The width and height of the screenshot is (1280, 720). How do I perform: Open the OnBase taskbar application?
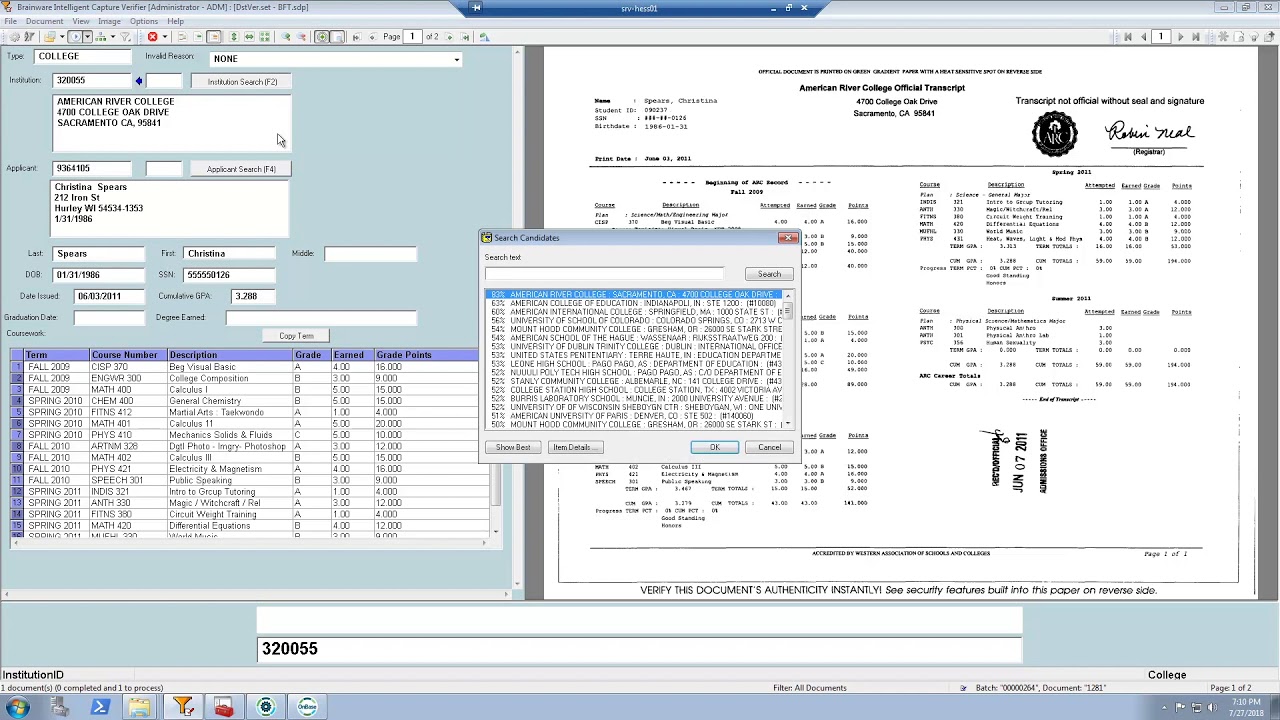(307, 708)
